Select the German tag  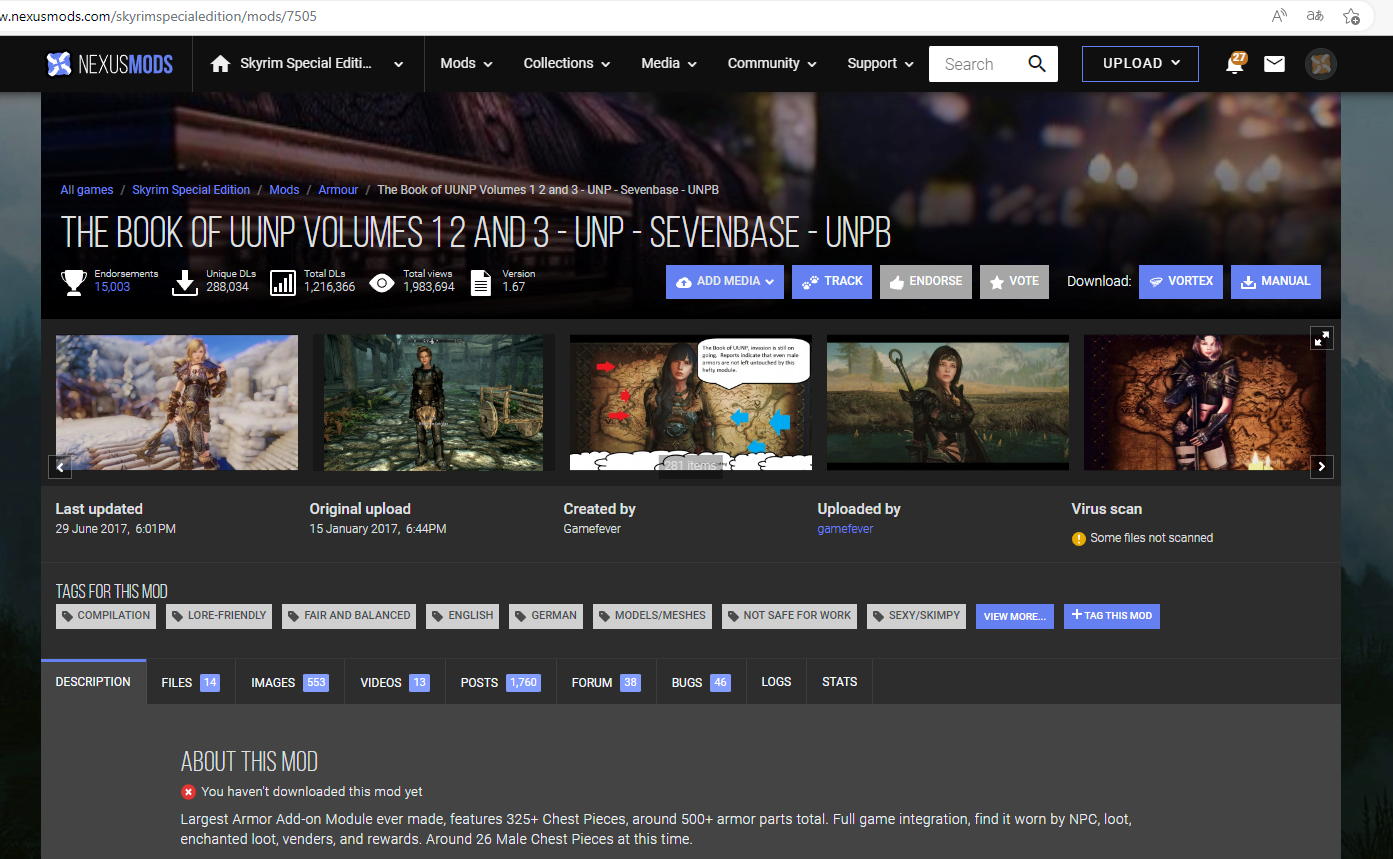pos(546,616)
